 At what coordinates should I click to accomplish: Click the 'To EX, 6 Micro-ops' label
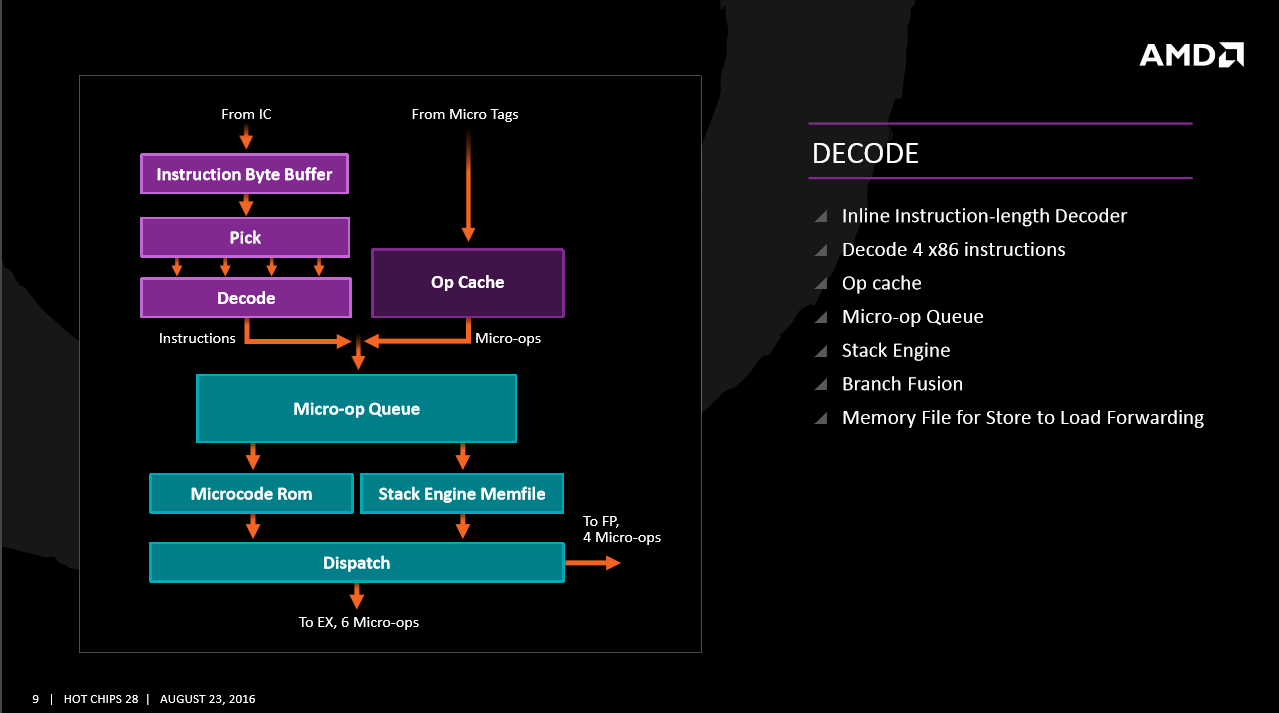(x=359, y=622)
